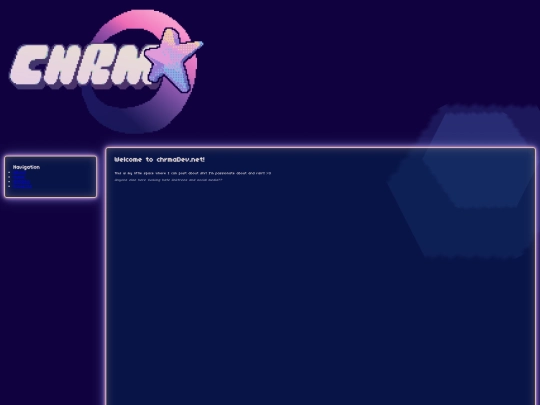
Task: Click the italic line under the intro paragraph
Action: (x=168, y=180)
